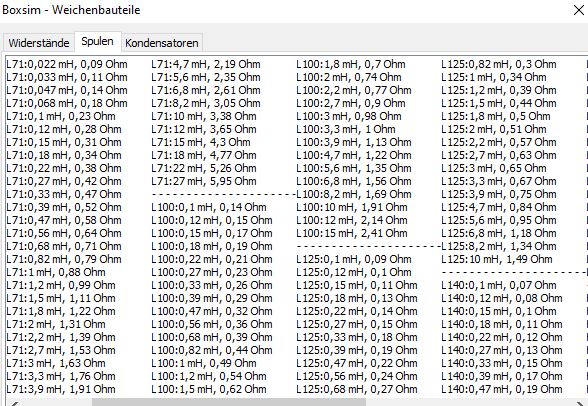Select coil L140:0,47 mH, 0,19 Ohm
Viewport: 588px width, 406px height.
point(502,389)
